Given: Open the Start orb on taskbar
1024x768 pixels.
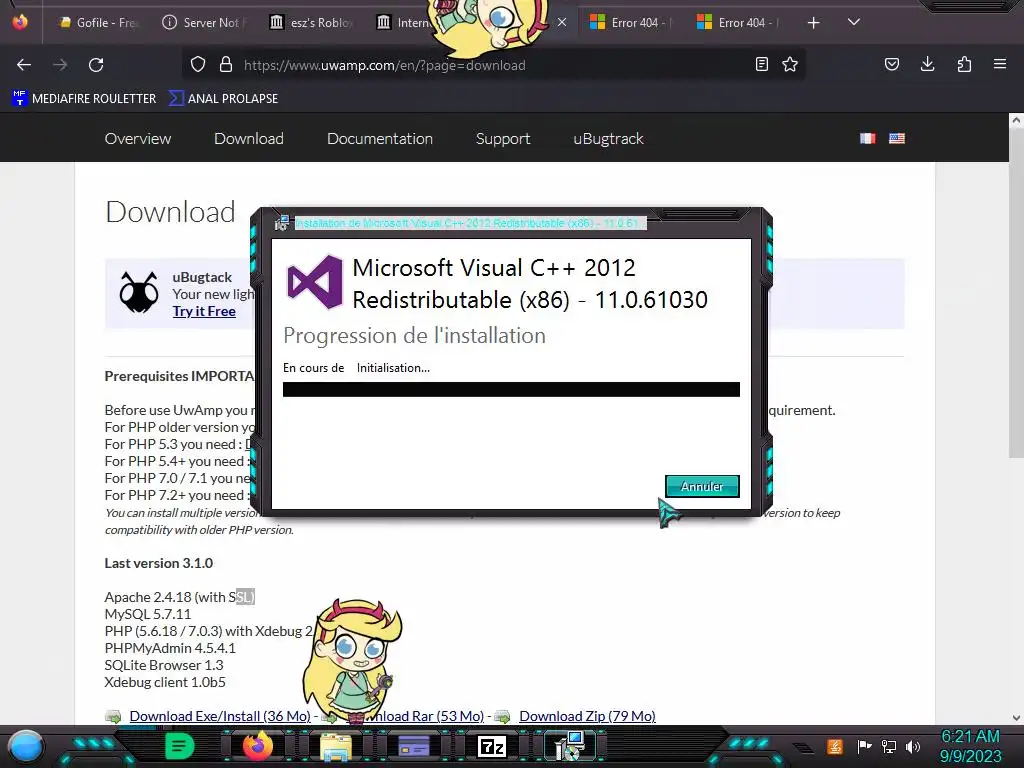Looking at the screenshot, I should click(x=26, y=746).
